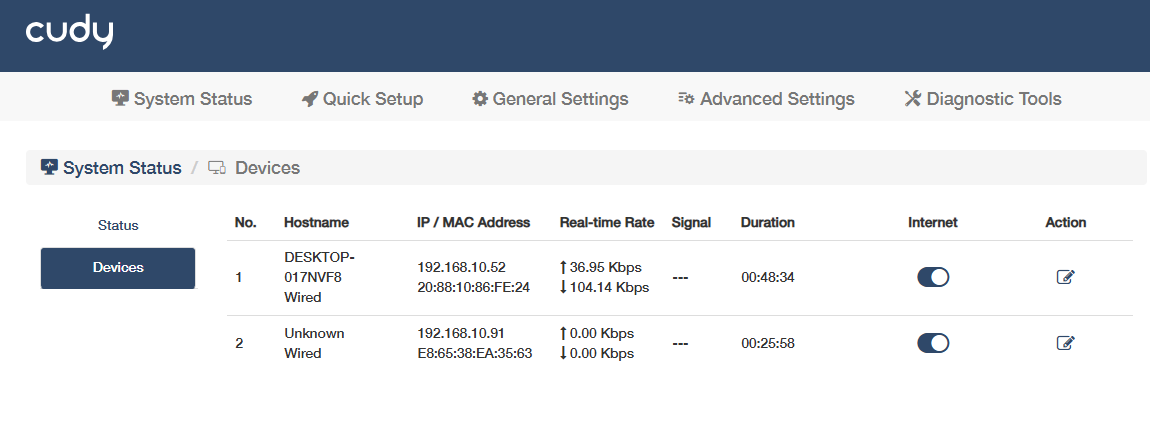Image resolution: width=1150 pixels, height=444 pixels.
Task: Click the Real-time Rate column header
Action: [606, 222]
